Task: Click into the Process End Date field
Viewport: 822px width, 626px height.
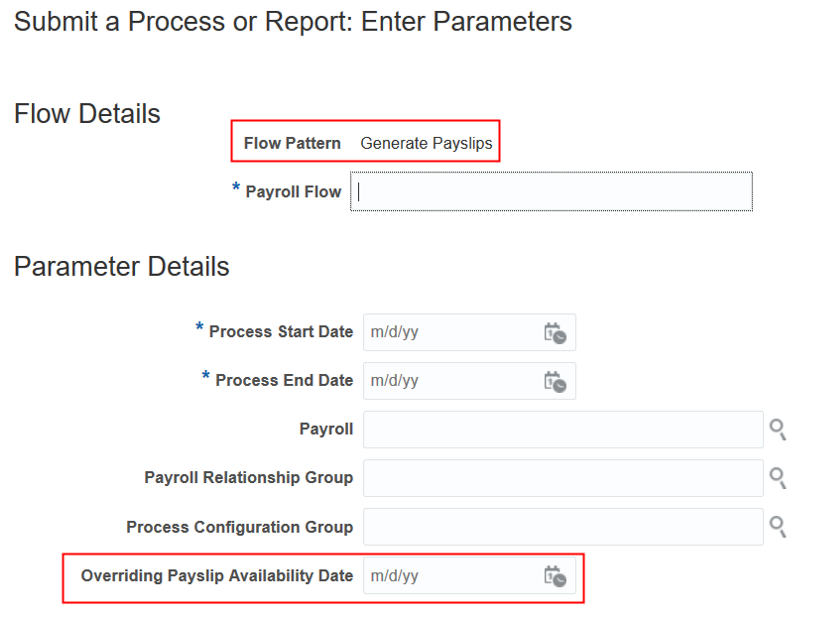Action: pos(450,381)
